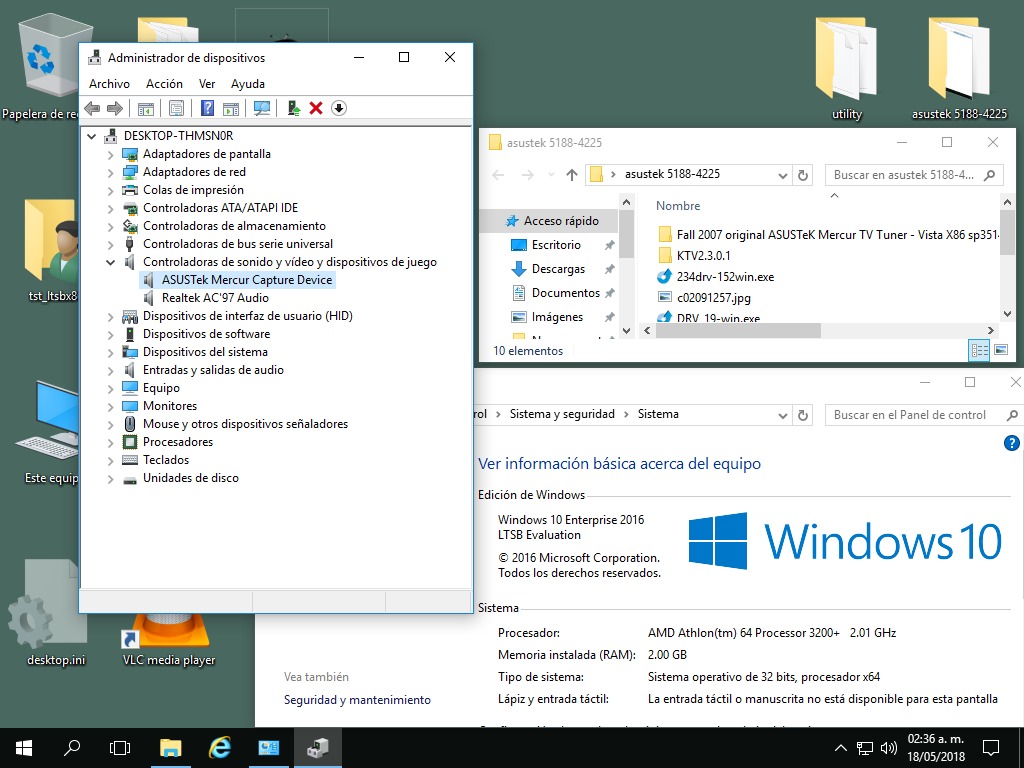Screen dimensions: 1024x768
Task: Open Escritorio in Explorer sidebar
Action: [x=556, y=245]
